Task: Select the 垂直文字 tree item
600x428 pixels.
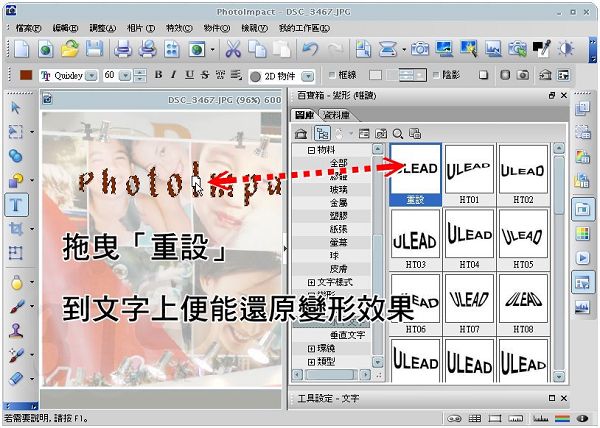Action: point(347,335)
